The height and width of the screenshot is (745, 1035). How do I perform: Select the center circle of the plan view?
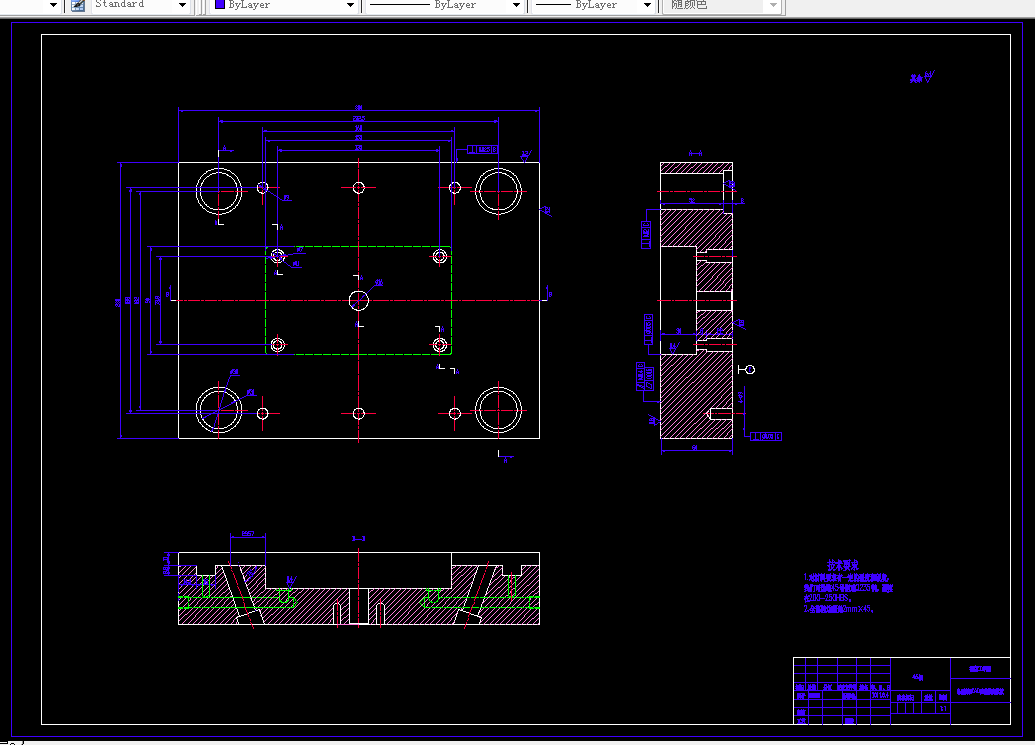pos(358,300)
